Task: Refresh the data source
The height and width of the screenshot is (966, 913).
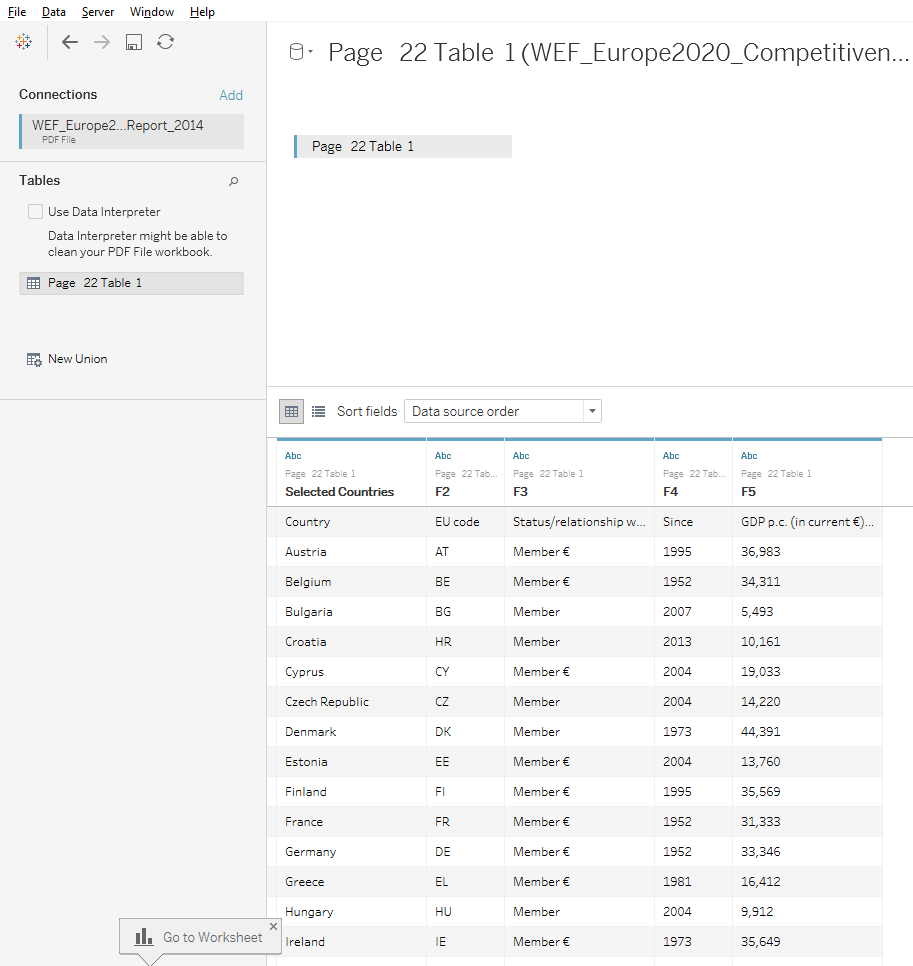Action: click(165, 42)
